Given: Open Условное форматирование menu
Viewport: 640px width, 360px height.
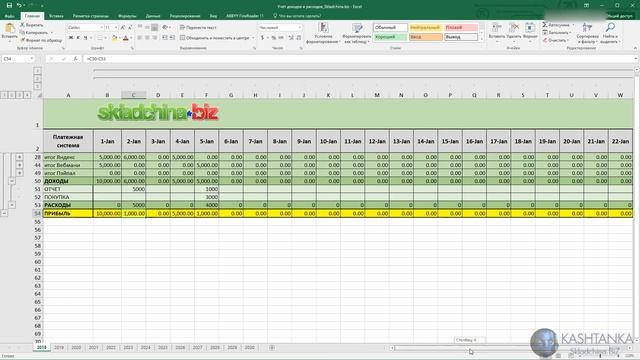Looking at the screenshot, I should [x=323, y=33].
